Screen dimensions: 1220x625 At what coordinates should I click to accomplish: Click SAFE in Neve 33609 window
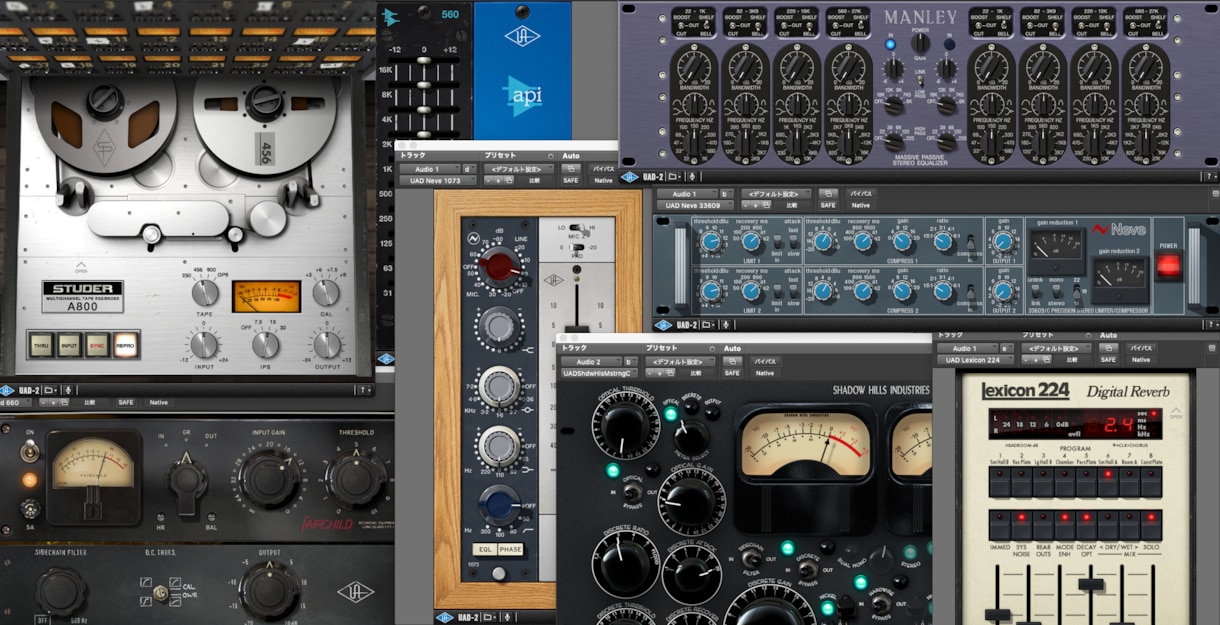point(827,205)
